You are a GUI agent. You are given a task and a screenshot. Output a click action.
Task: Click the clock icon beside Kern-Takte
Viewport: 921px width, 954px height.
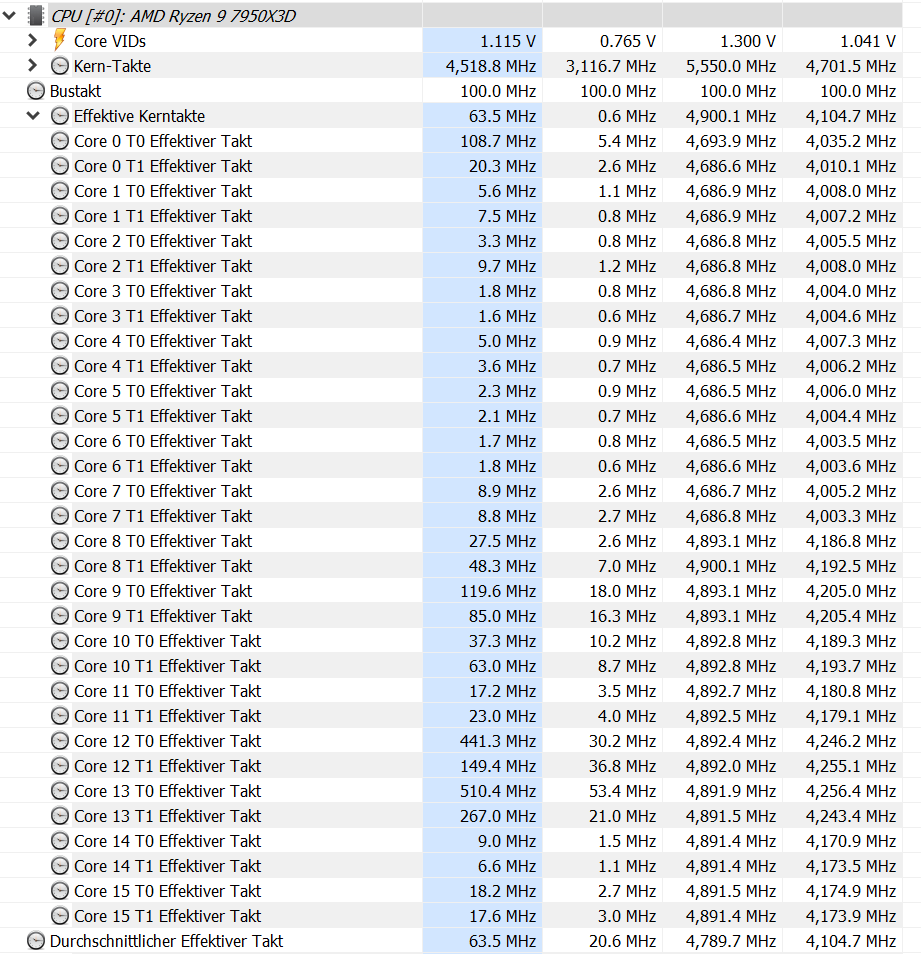coord(60,66)
